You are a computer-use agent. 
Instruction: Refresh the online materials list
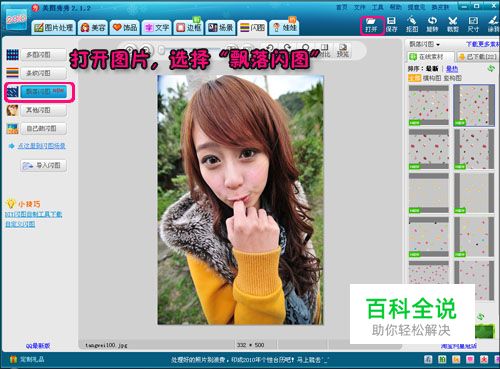point(491,69)
